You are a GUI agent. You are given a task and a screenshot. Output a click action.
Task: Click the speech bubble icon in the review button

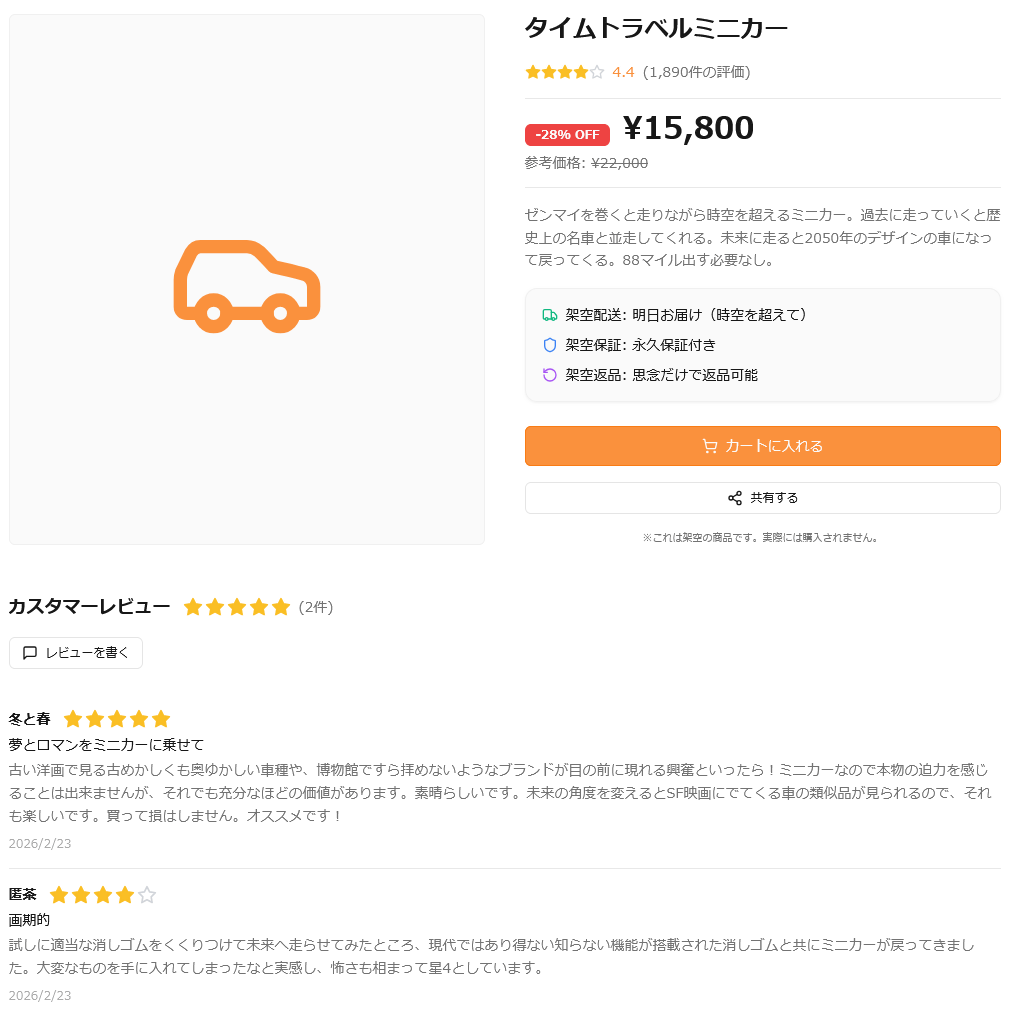point(30,653)
